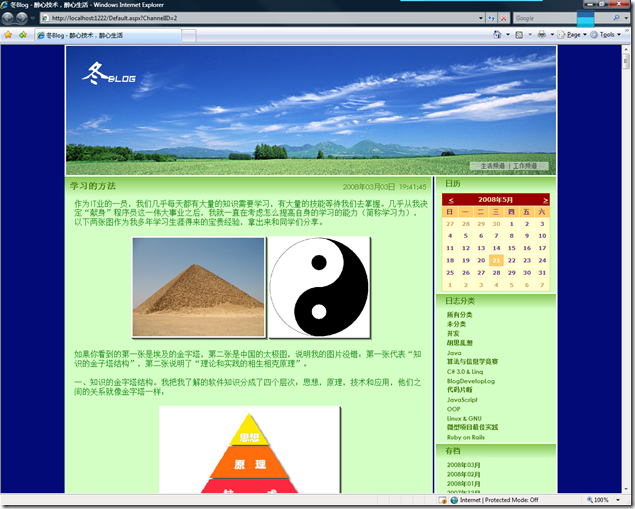635x509 pixels.
Task: Click the Print toolbar icon
Action: click(x=541, y=35)
